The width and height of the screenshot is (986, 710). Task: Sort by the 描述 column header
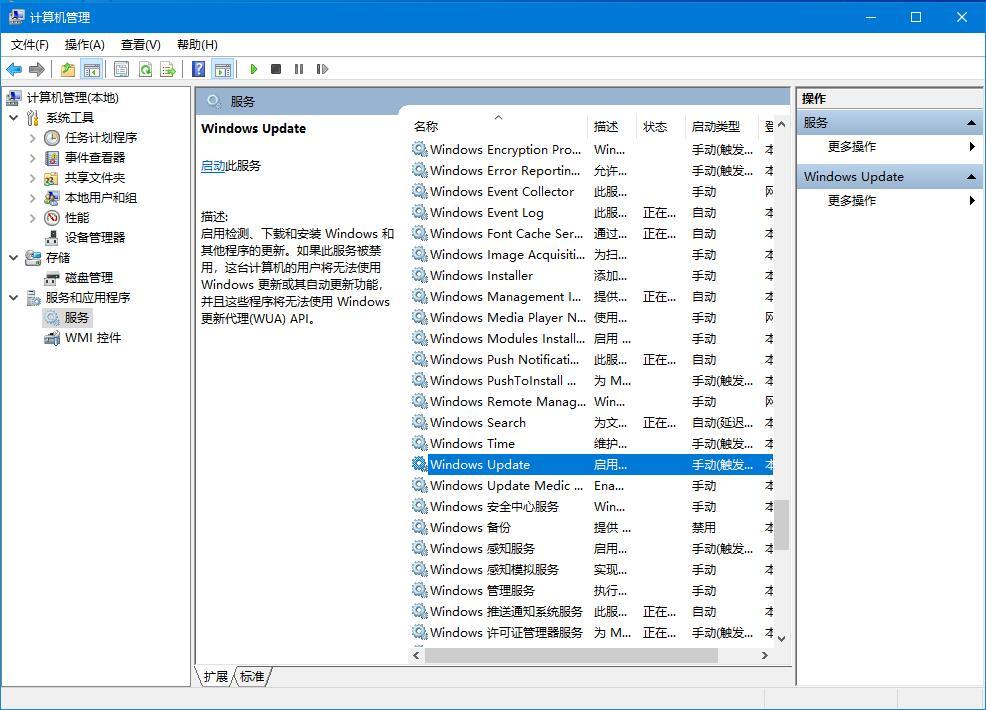[612, 126]
